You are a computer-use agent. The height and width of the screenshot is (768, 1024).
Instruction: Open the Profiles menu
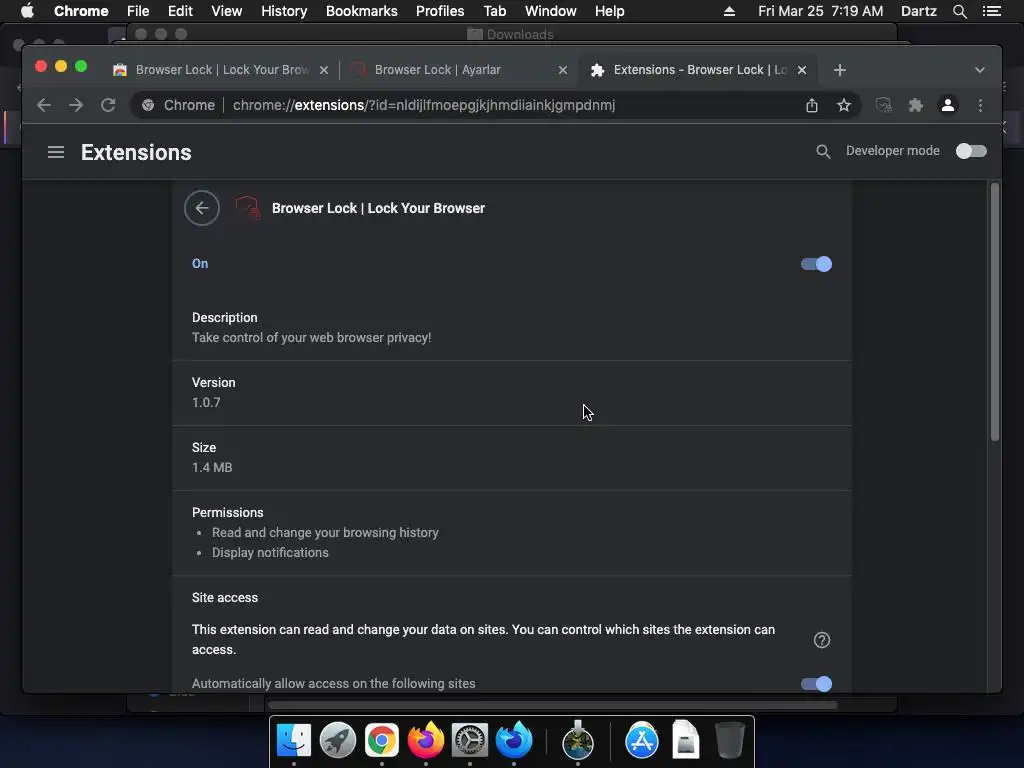[440, 11]
